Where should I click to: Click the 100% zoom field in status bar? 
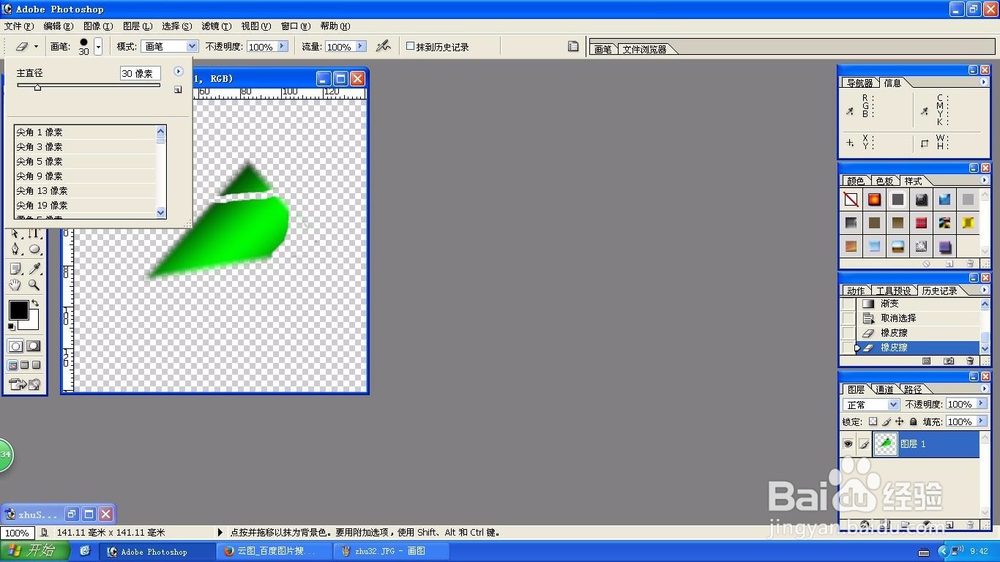pos(17,533)
